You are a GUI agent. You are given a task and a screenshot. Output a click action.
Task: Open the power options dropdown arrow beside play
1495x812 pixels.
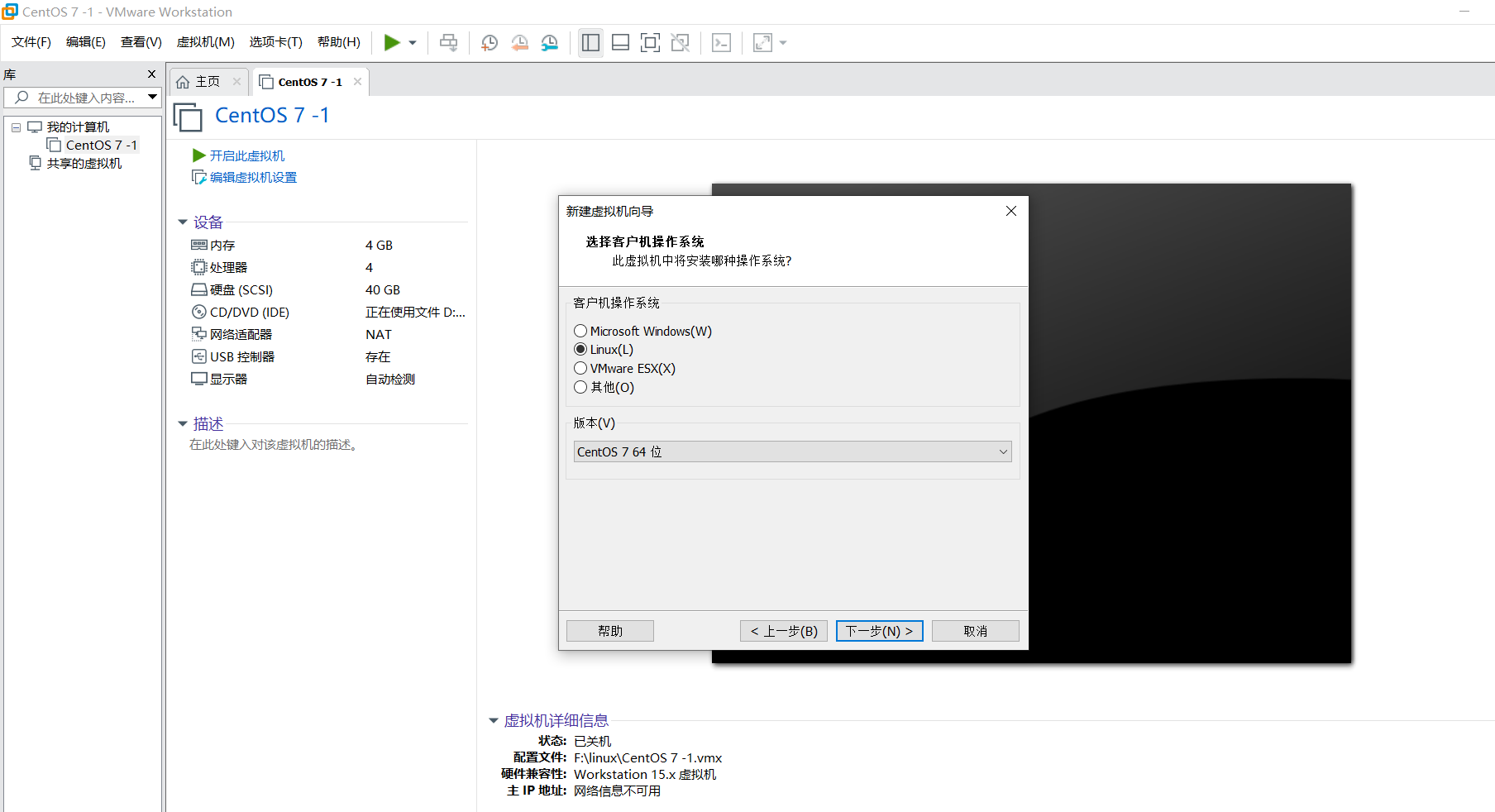pyautogui.click(x=412, y=43)
